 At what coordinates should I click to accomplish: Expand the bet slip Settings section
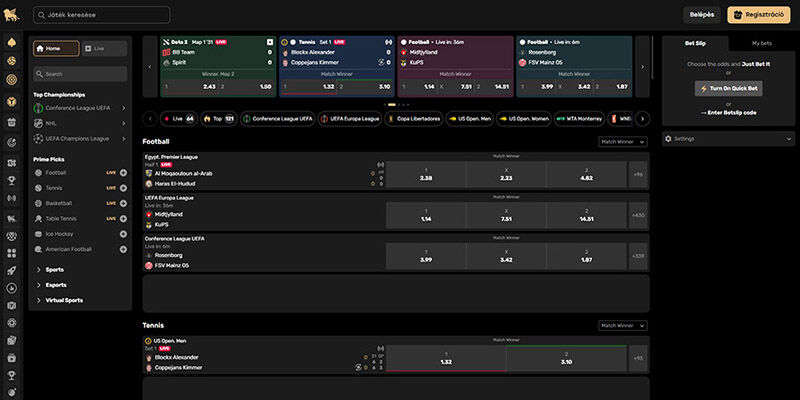(728, 139)
